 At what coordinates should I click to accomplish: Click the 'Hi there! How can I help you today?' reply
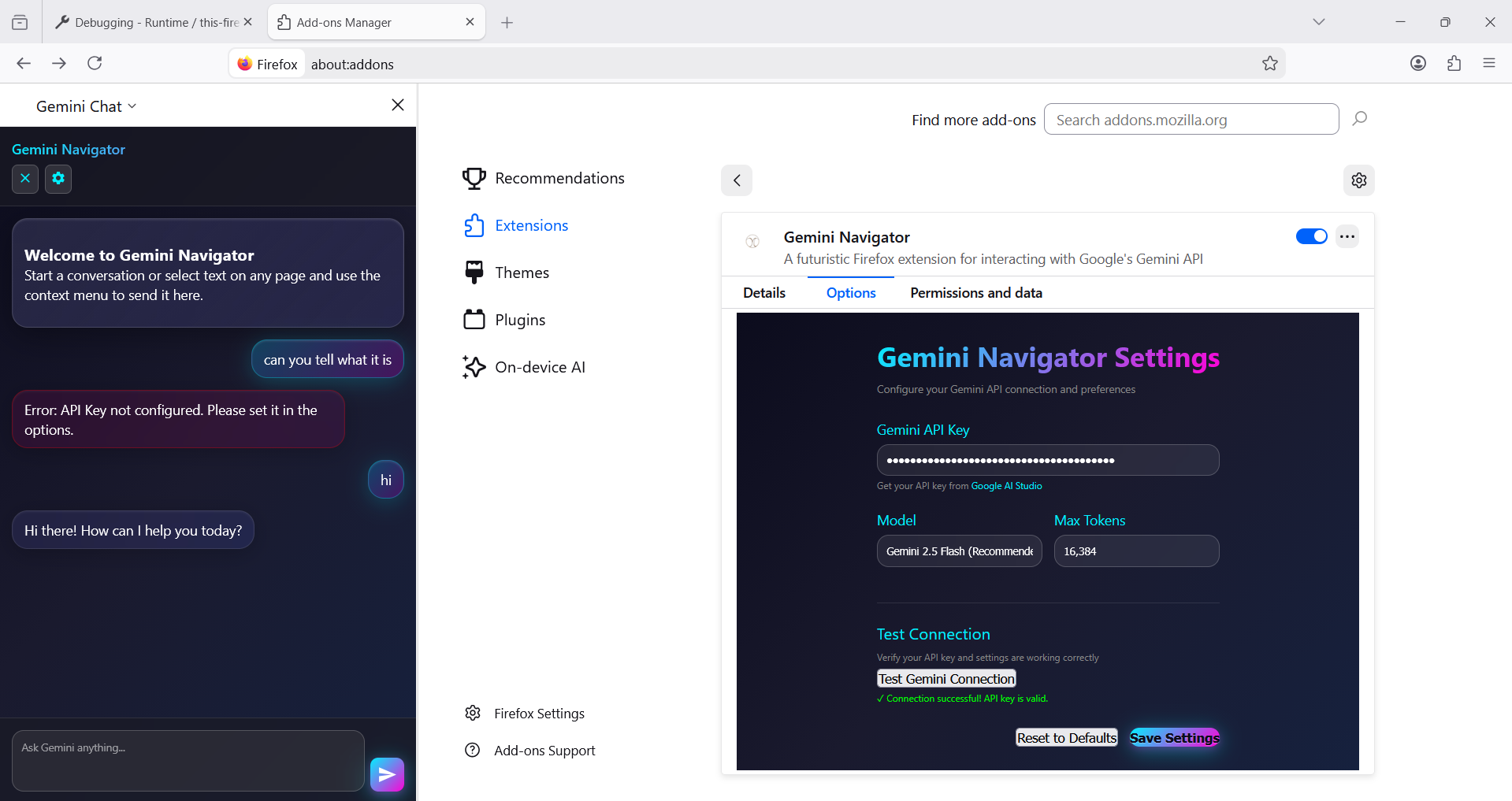[x=133, y=531]
